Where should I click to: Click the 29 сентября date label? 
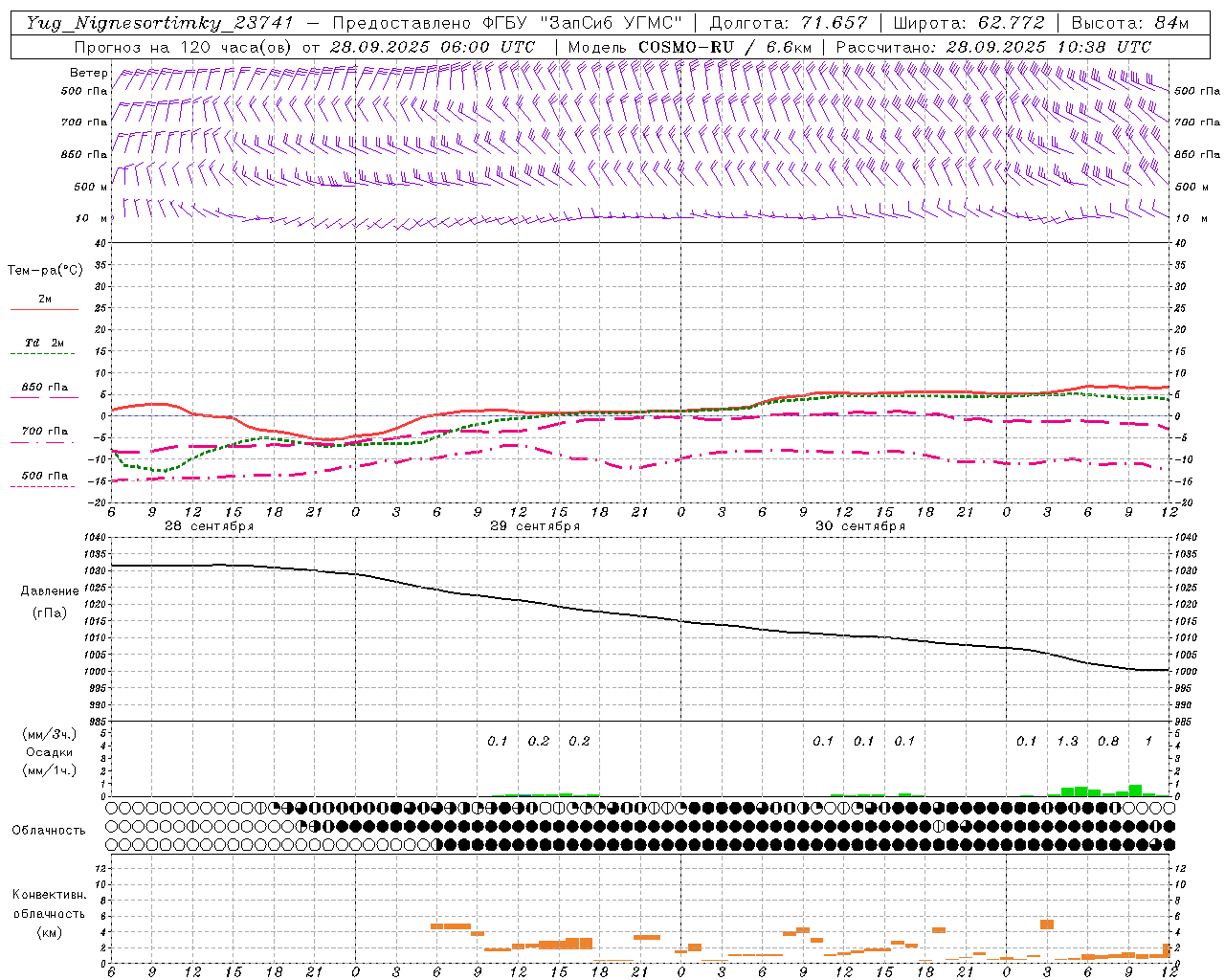point(535,526)
